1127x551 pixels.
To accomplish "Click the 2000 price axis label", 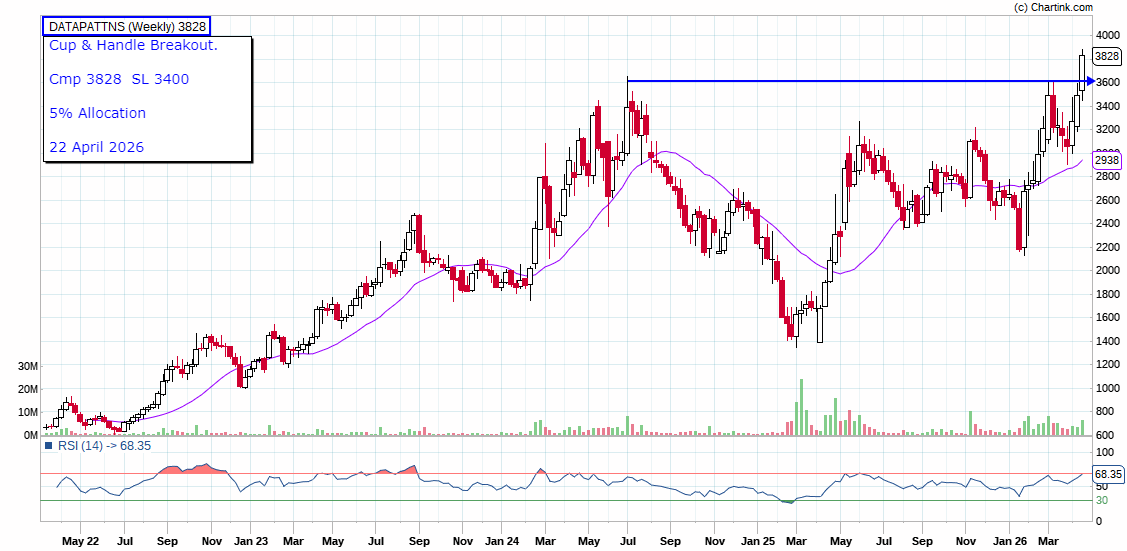I will click(x=1107, y=270).
